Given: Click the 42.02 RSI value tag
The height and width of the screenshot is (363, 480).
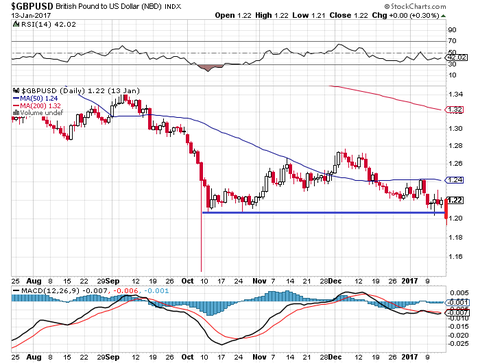Looking at the screenshot, I should coord(457,58).
